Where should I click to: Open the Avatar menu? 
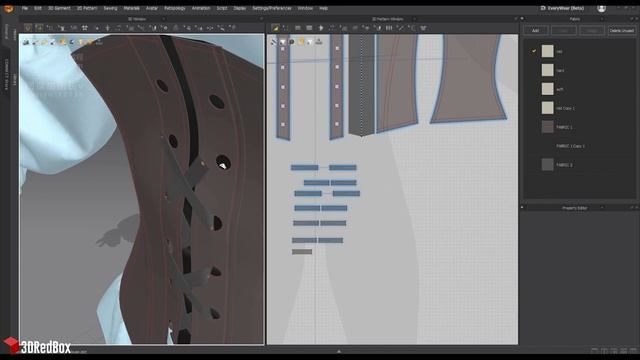tap(152, 8)
